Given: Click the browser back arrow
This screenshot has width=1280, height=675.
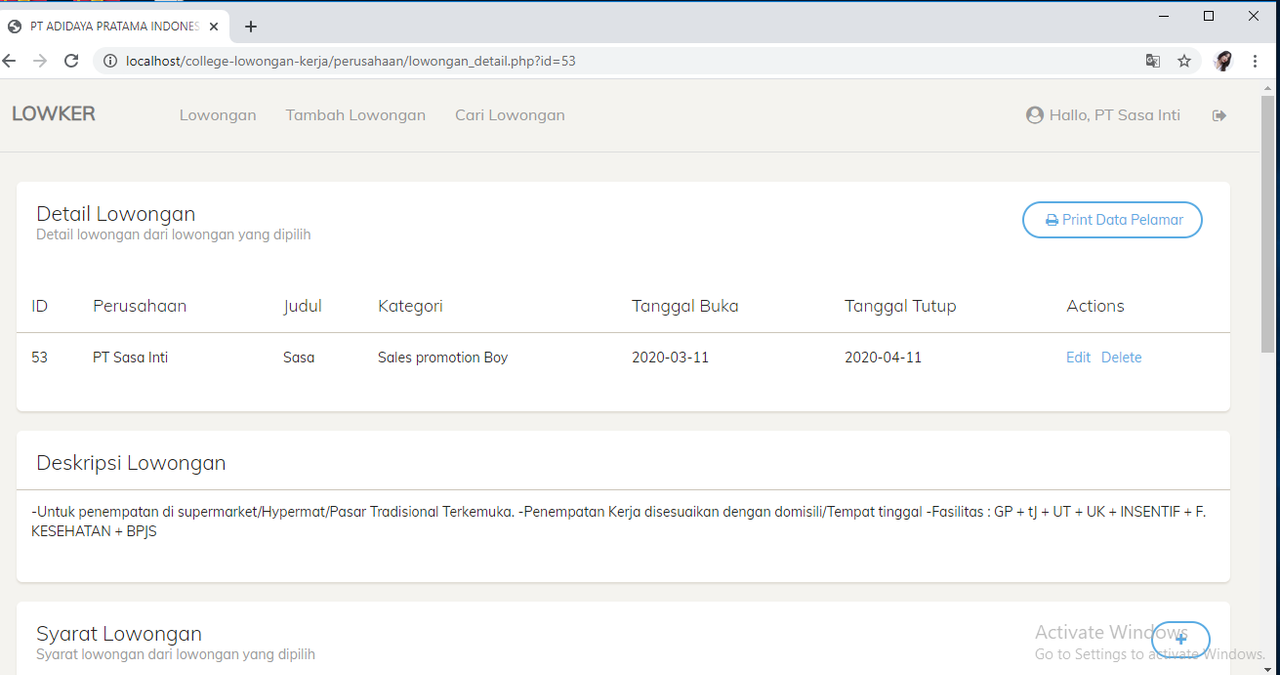Looking at the screenshot, I should pyautogui.click(x=9, y=61).
